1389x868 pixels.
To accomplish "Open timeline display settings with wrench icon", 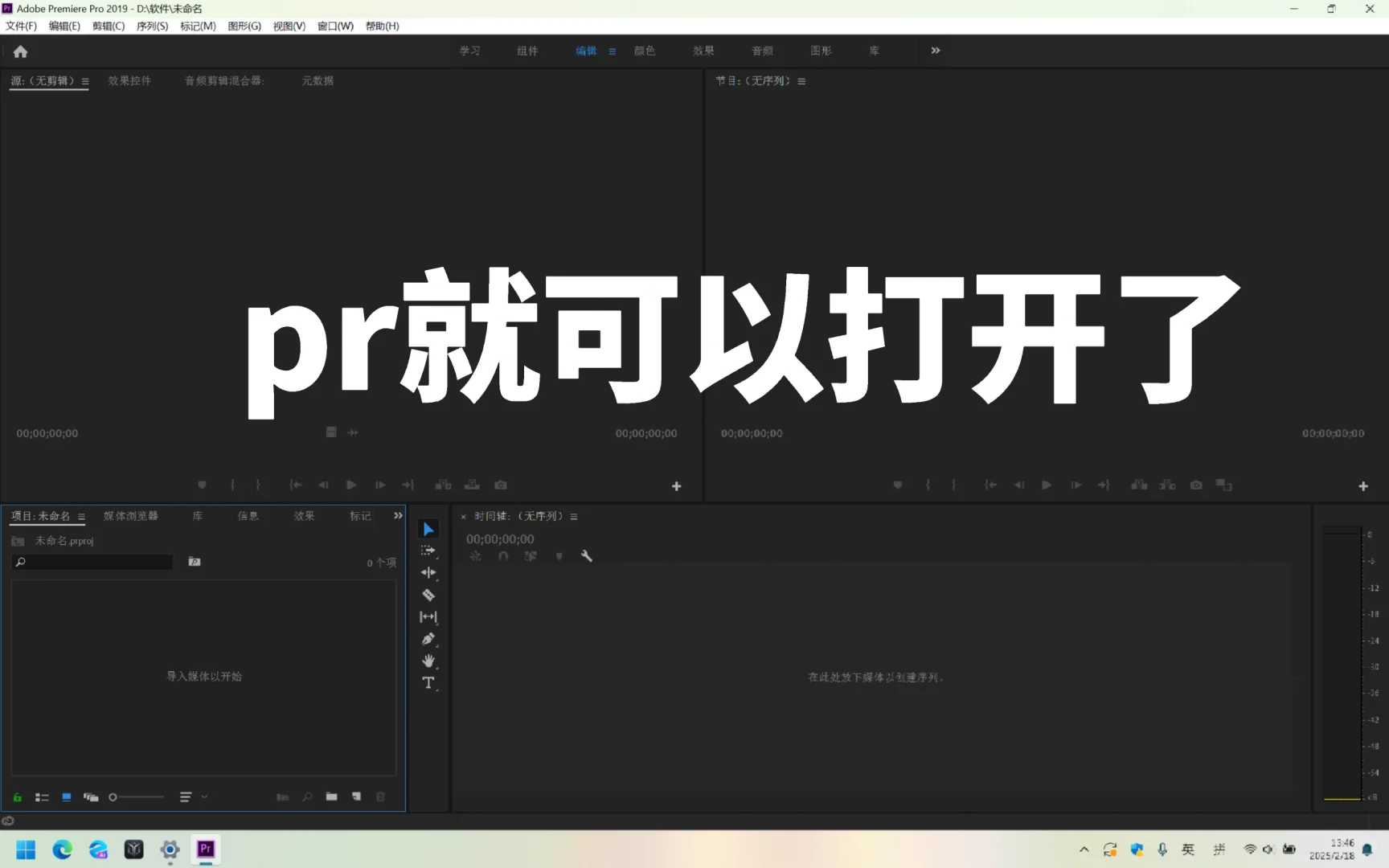I will coord(587,555).
